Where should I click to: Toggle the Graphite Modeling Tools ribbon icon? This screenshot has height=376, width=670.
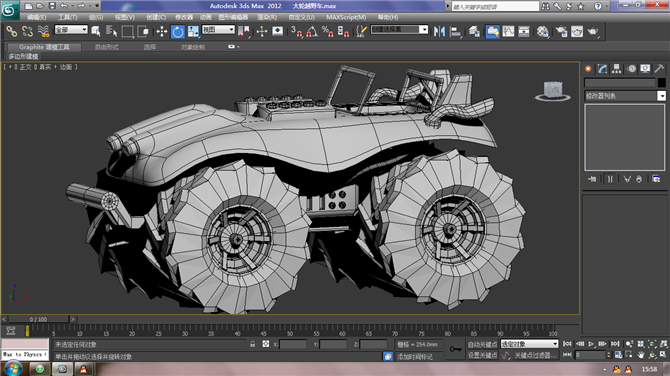492,31
